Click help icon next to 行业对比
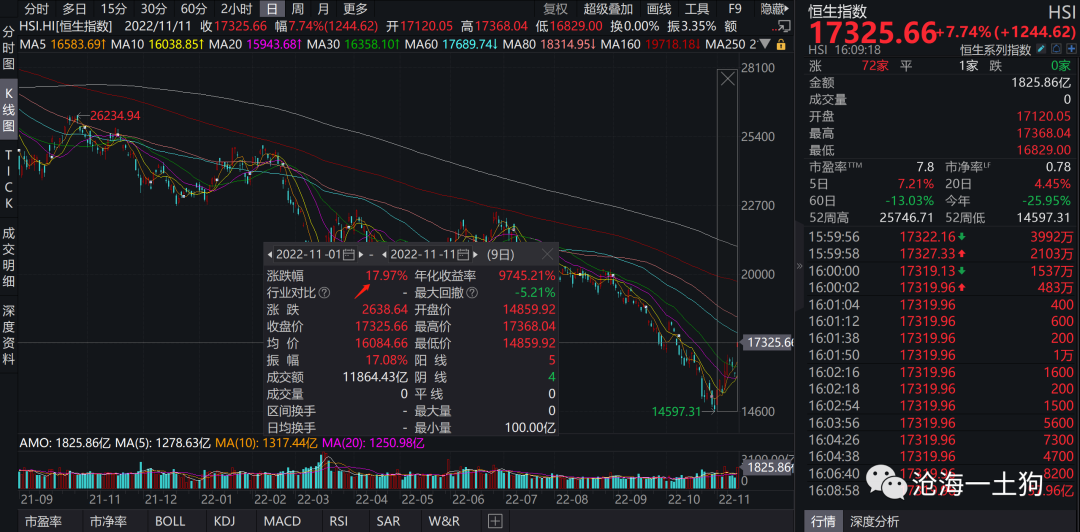This screenshot has height=532, width=1080. tap(324, 293)
